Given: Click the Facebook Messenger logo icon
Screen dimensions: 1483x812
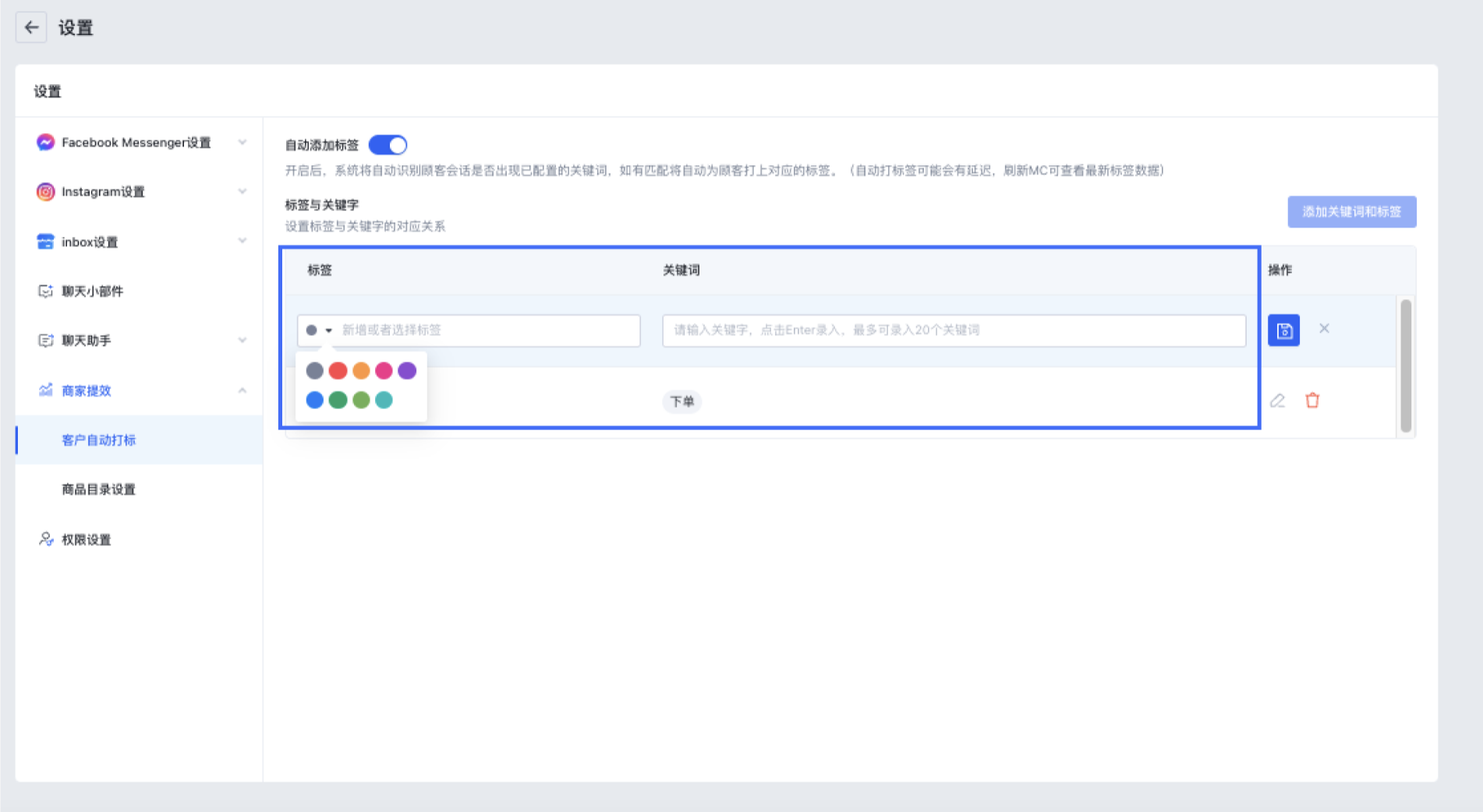Looking at the screenshot, I should [45, 143].
